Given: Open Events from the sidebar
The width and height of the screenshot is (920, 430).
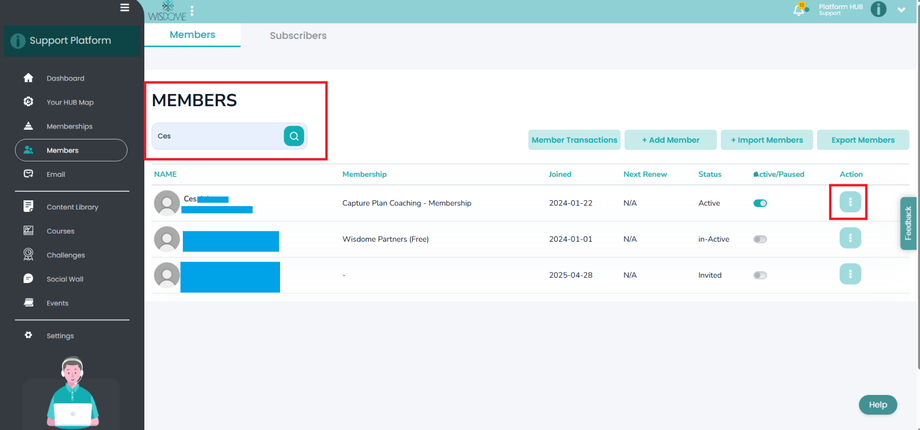Looking at the screenshot, I should pos(58,303).
